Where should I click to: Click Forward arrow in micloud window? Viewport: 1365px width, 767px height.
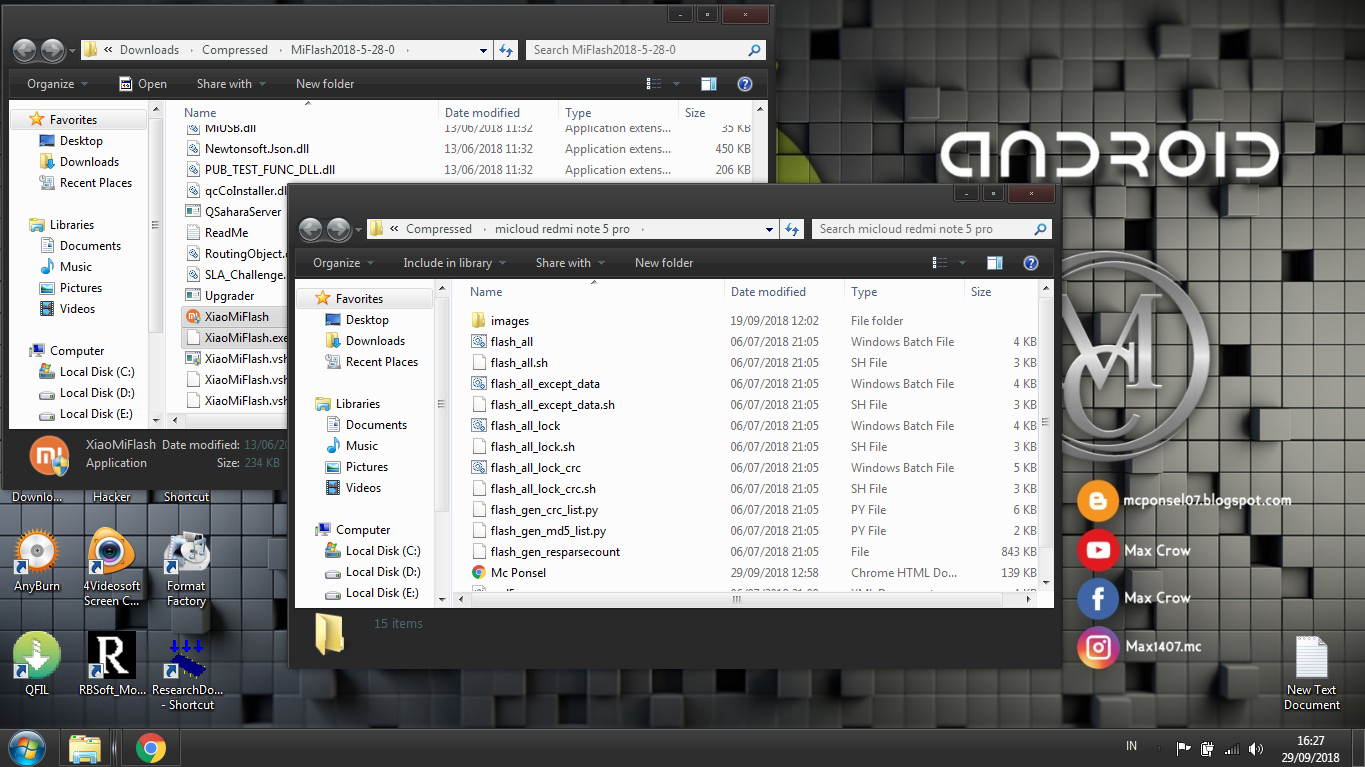click(x=339, y=229)
